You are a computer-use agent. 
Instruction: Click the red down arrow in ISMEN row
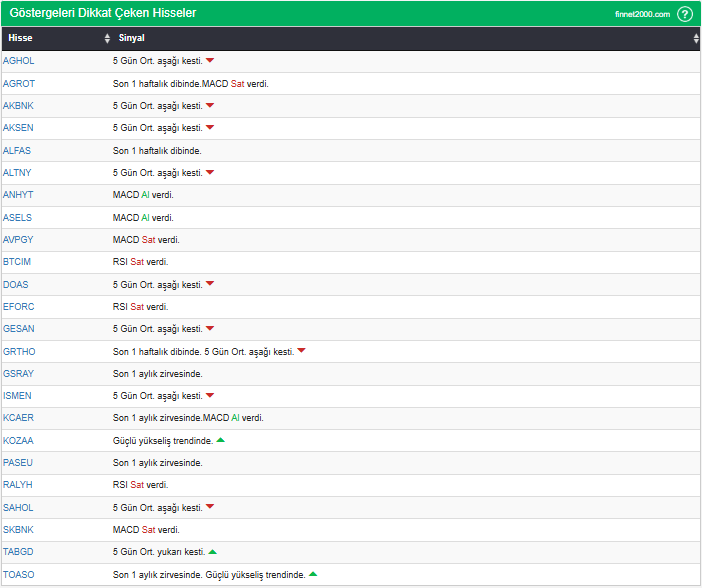[210, 395]
